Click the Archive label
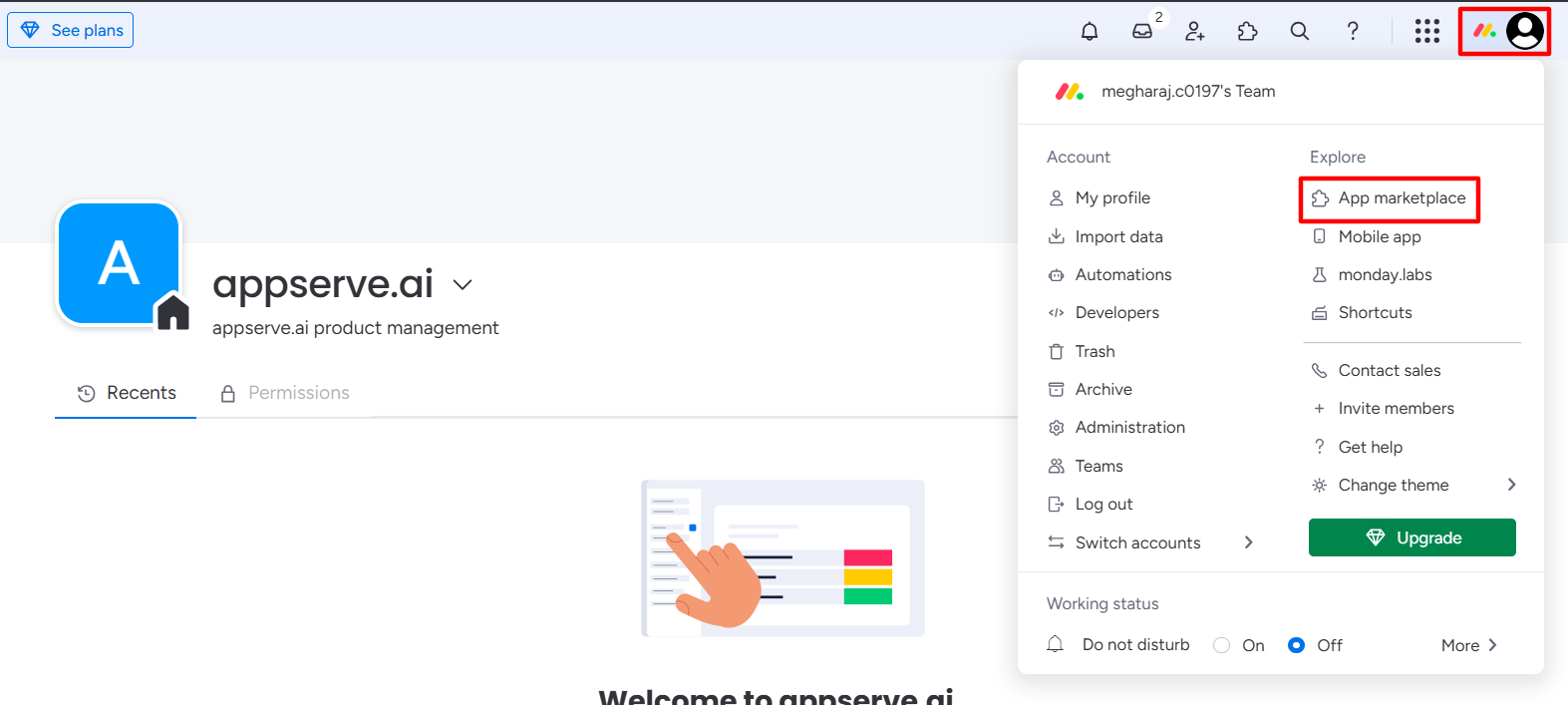This screenshot has height=705, width=1568. point(1103,390)
